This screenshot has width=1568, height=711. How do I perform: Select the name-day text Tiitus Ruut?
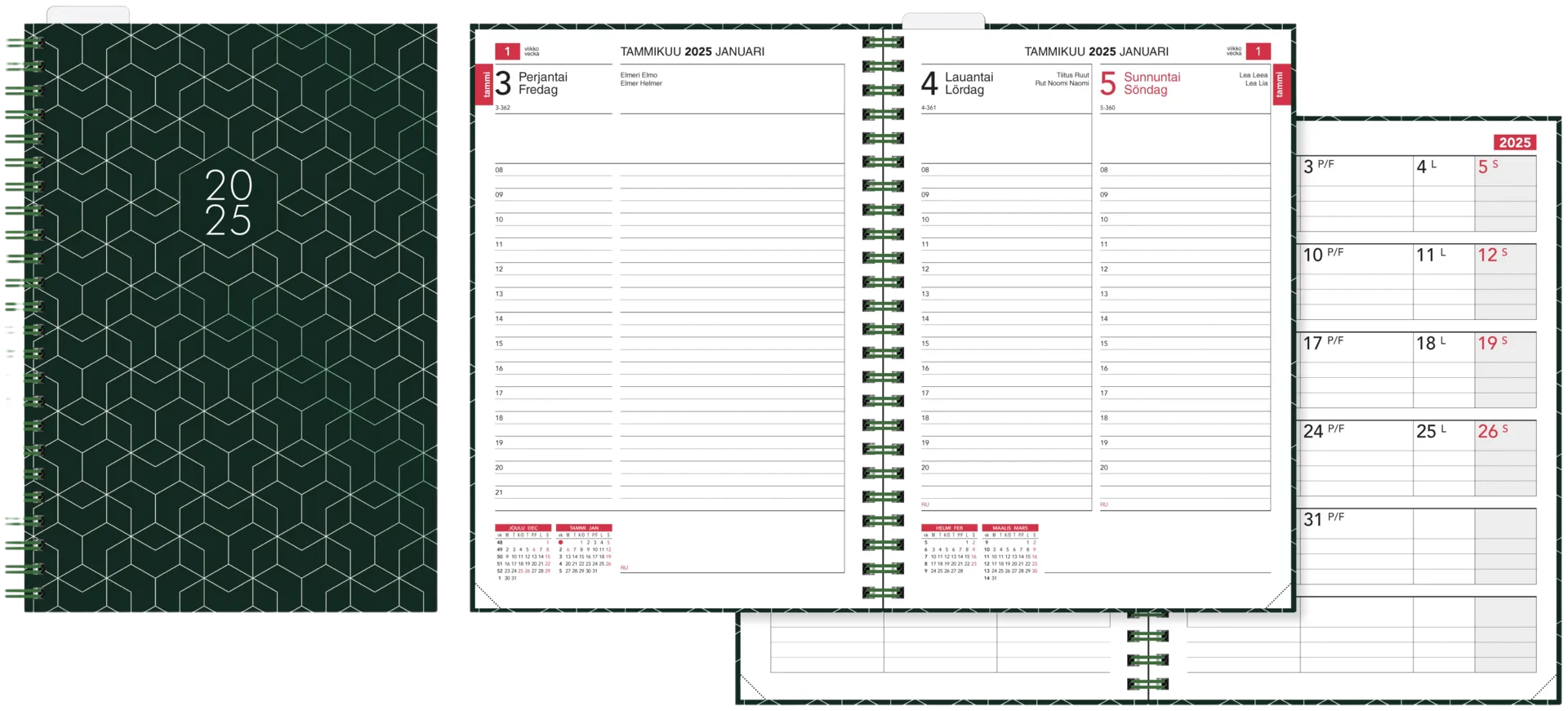[x=1072, y=75]
